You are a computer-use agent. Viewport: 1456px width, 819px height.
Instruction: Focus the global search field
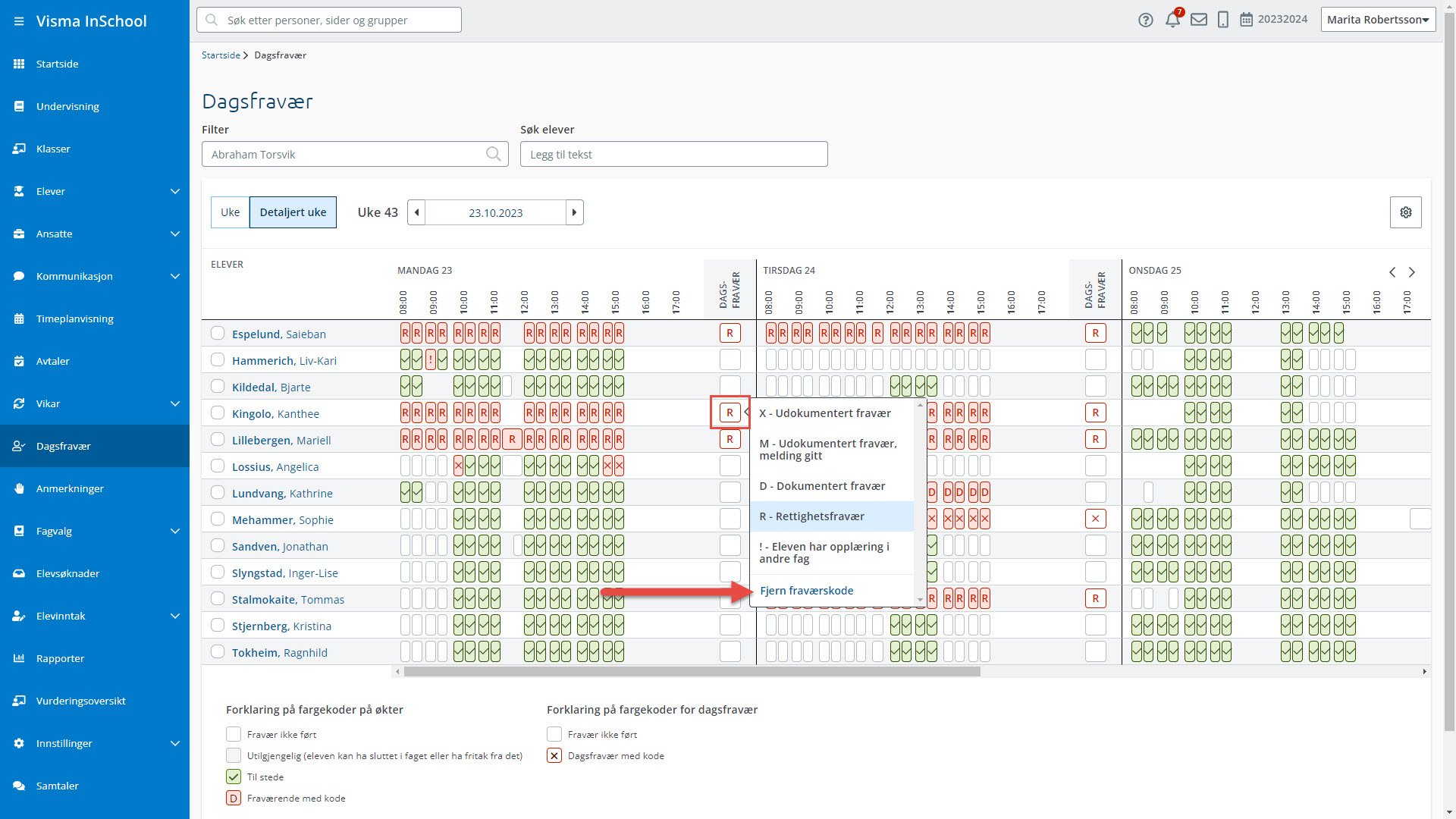click(x=329, y=20)
